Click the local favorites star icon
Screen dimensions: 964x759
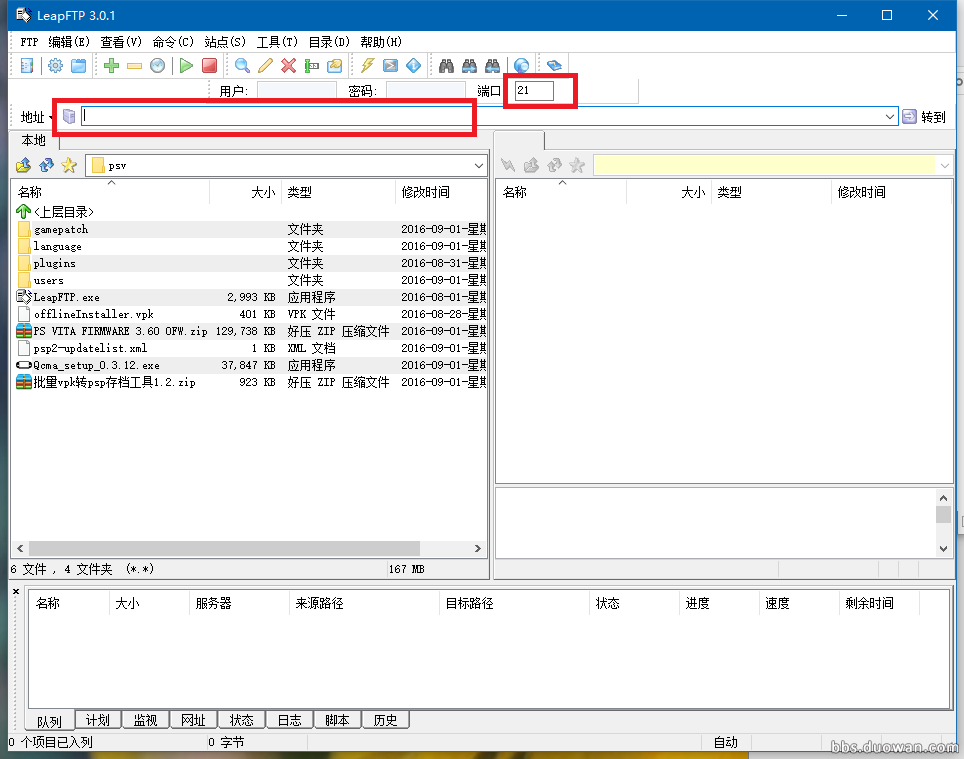69,165
